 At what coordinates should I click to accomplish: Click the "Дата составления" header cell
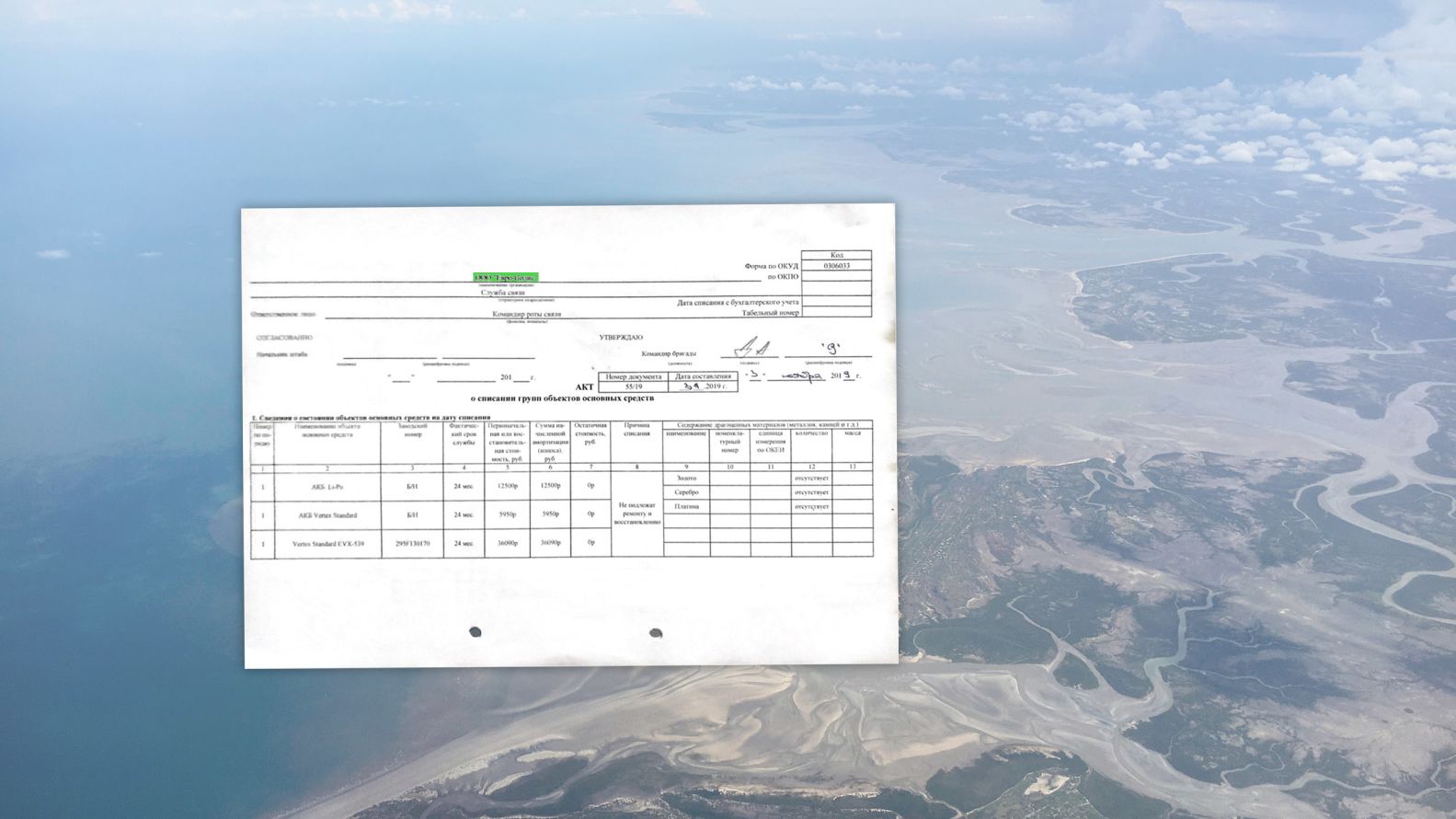(x=704, y=376)
